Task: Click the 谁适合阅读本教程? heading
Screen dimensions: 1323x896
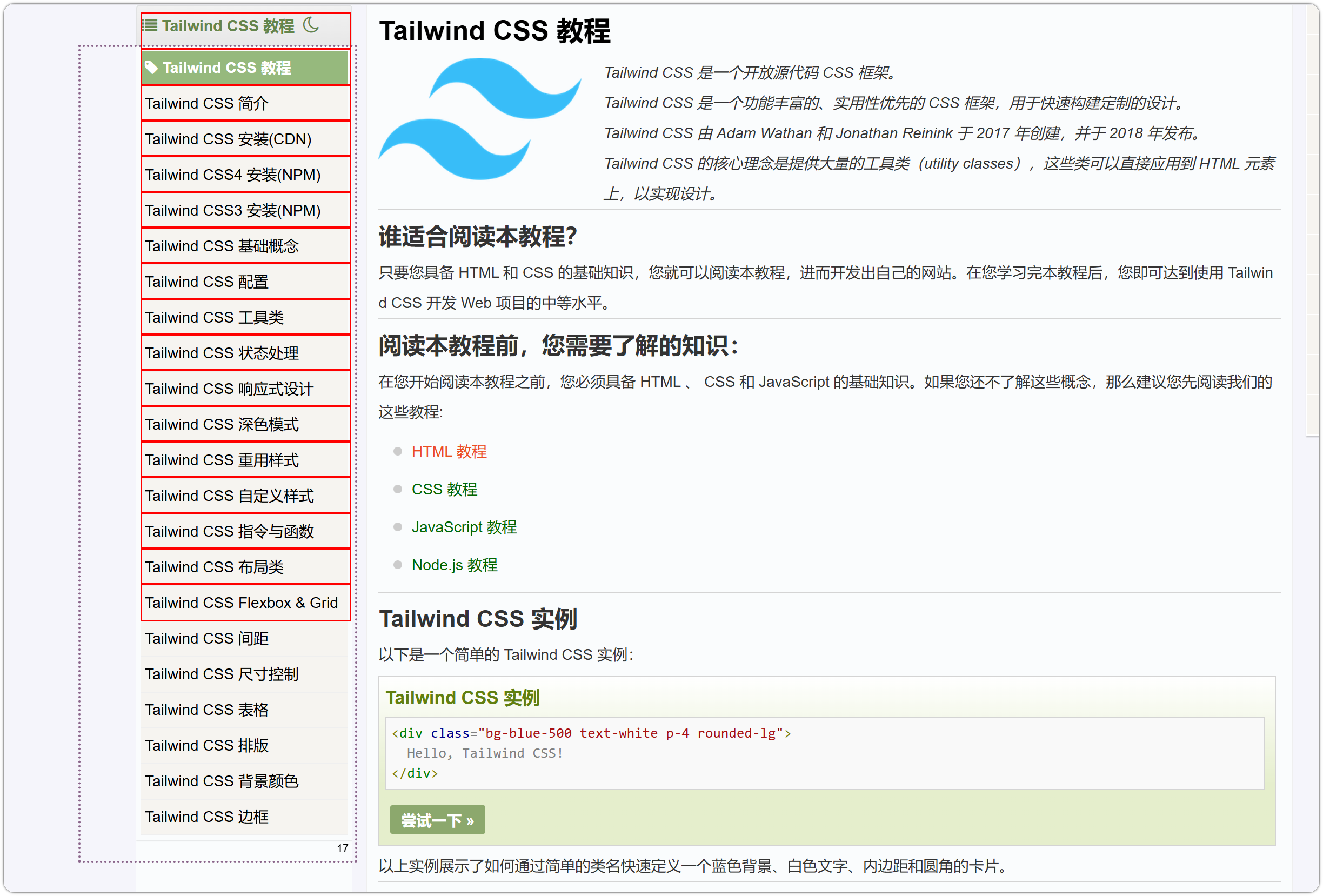Action: (x=478, y=236)
